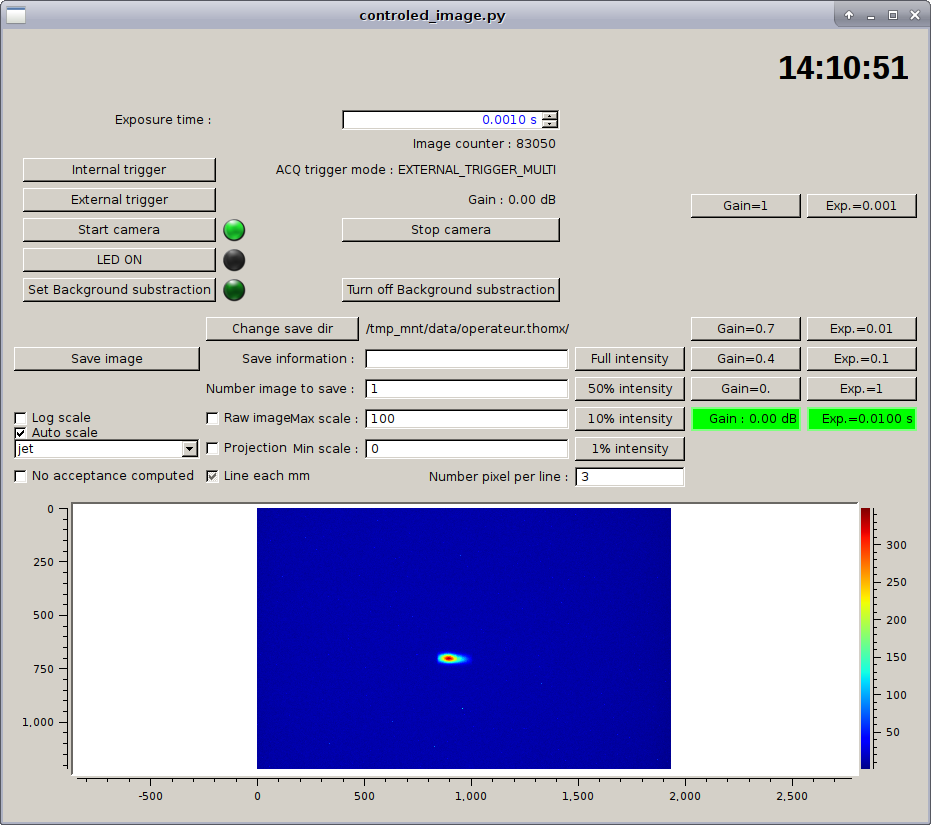Click the jet colorbar beside the image

click(x=865, y=638)
